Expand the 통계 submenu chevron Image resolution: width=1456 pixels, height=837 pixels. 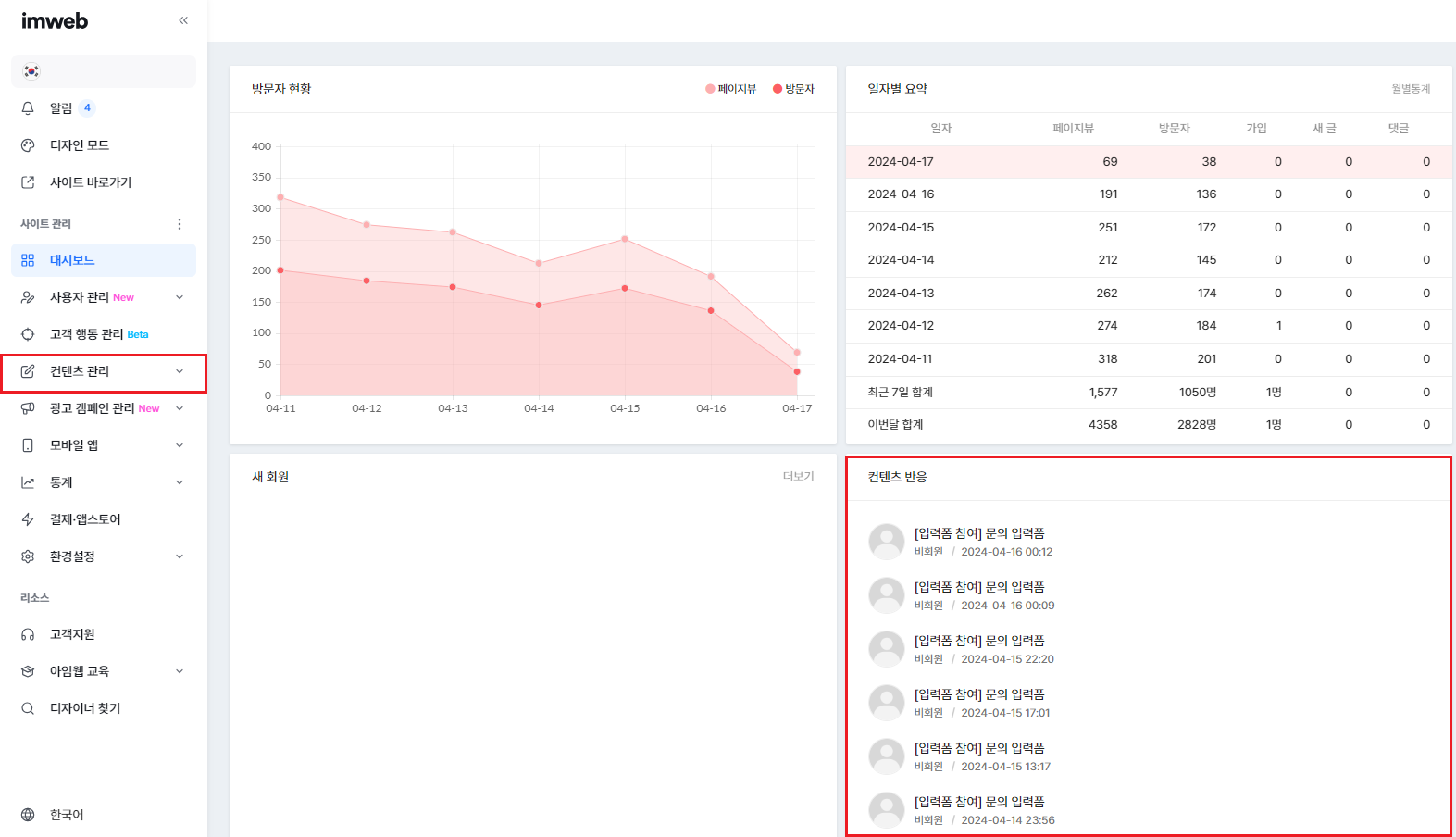click(180, 482)
